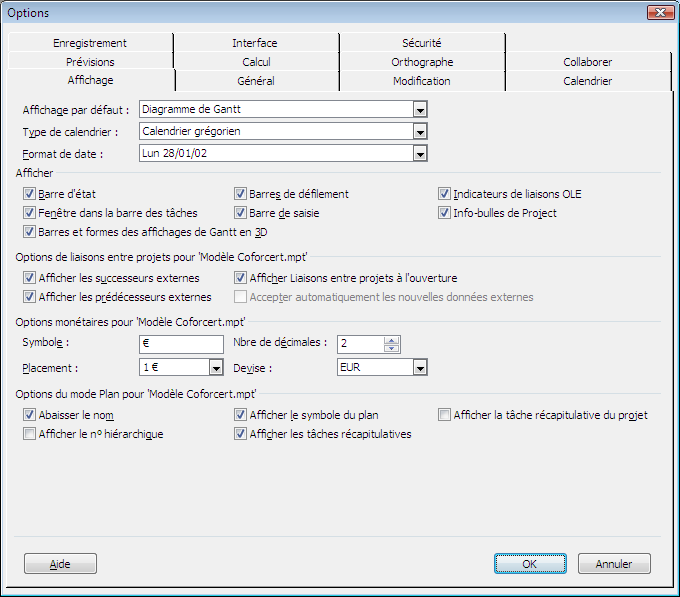The image size is (680, 597).
Task: Go to the Prévisions tab
Action: 90,62
